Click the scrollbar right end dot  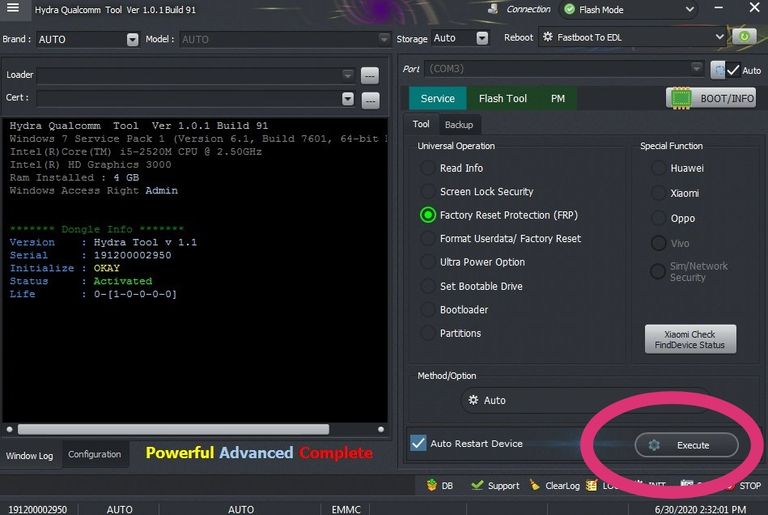click(381, 429)
